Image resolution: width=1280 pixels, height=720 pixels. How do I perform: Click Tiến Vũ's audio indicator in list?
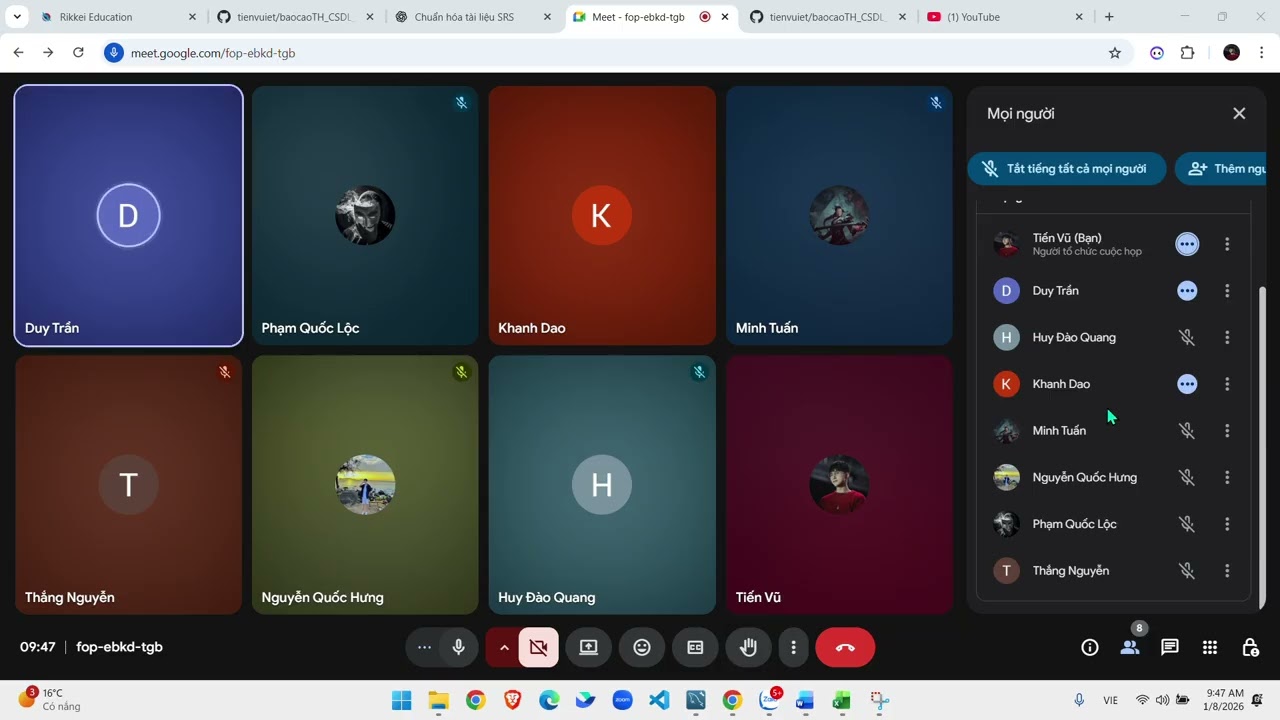(1187, 244)
